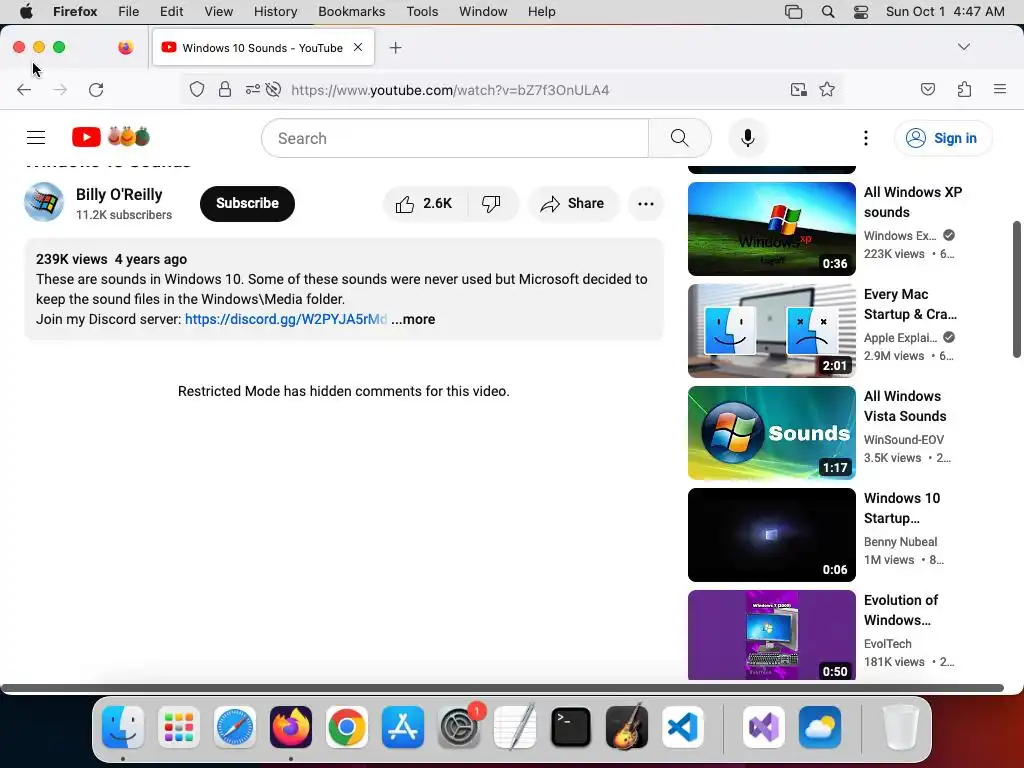This screenshot has height=768, width=1024.
Task: Open the site permissions icon in address bar
Action: (x=253, y=89)
